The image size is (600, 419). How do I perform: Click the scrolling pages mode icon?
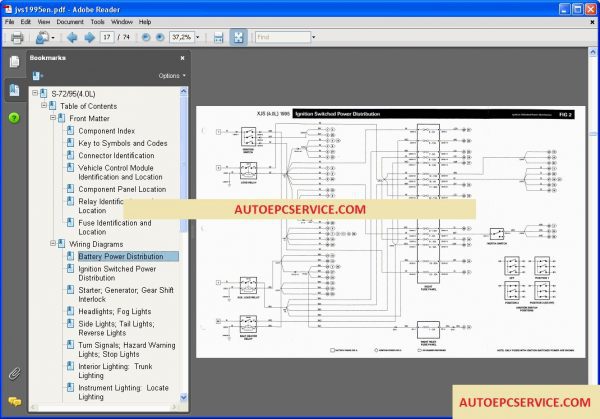click(218, 37)
